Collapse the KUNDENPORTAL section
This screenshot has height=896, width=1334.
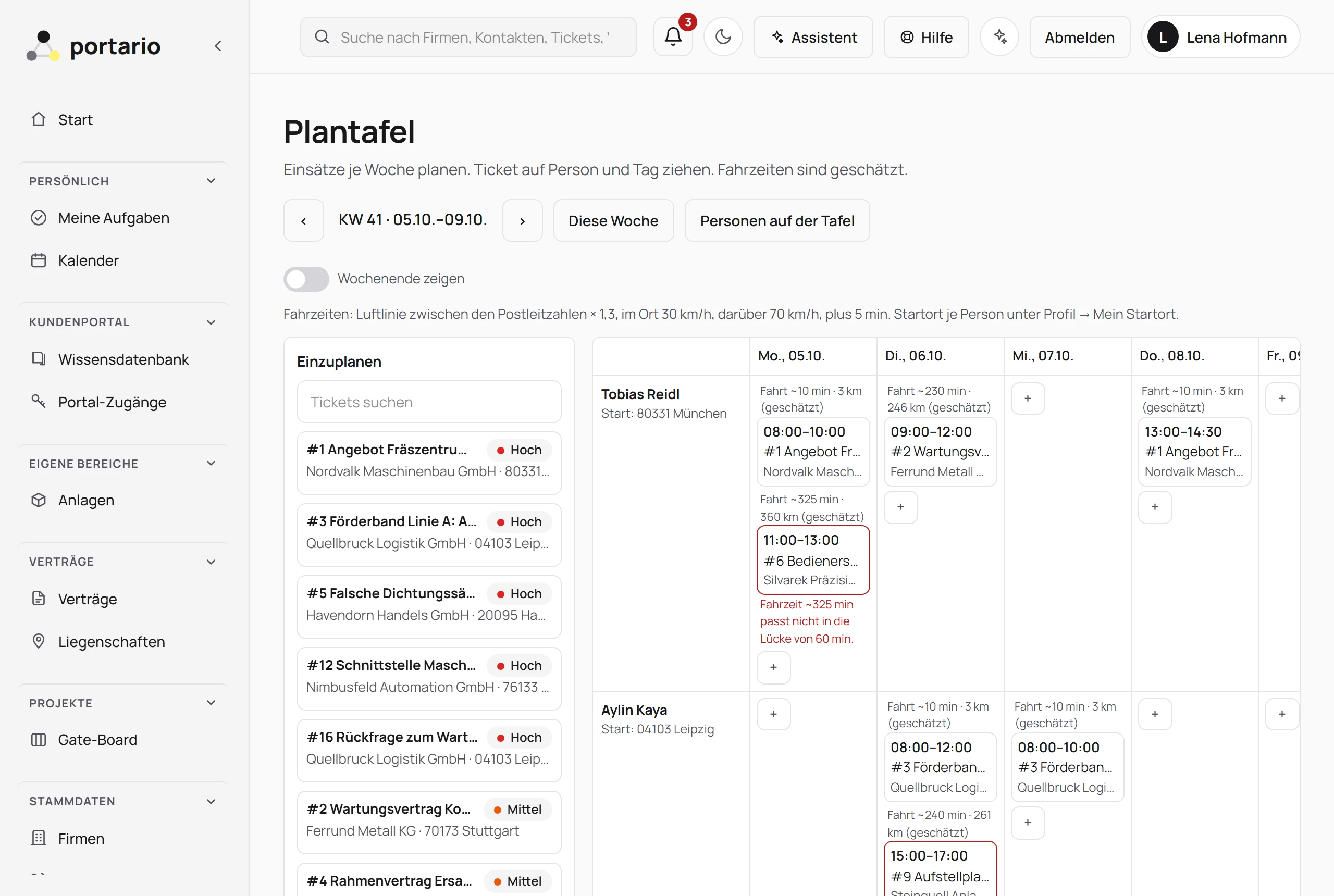211,322
